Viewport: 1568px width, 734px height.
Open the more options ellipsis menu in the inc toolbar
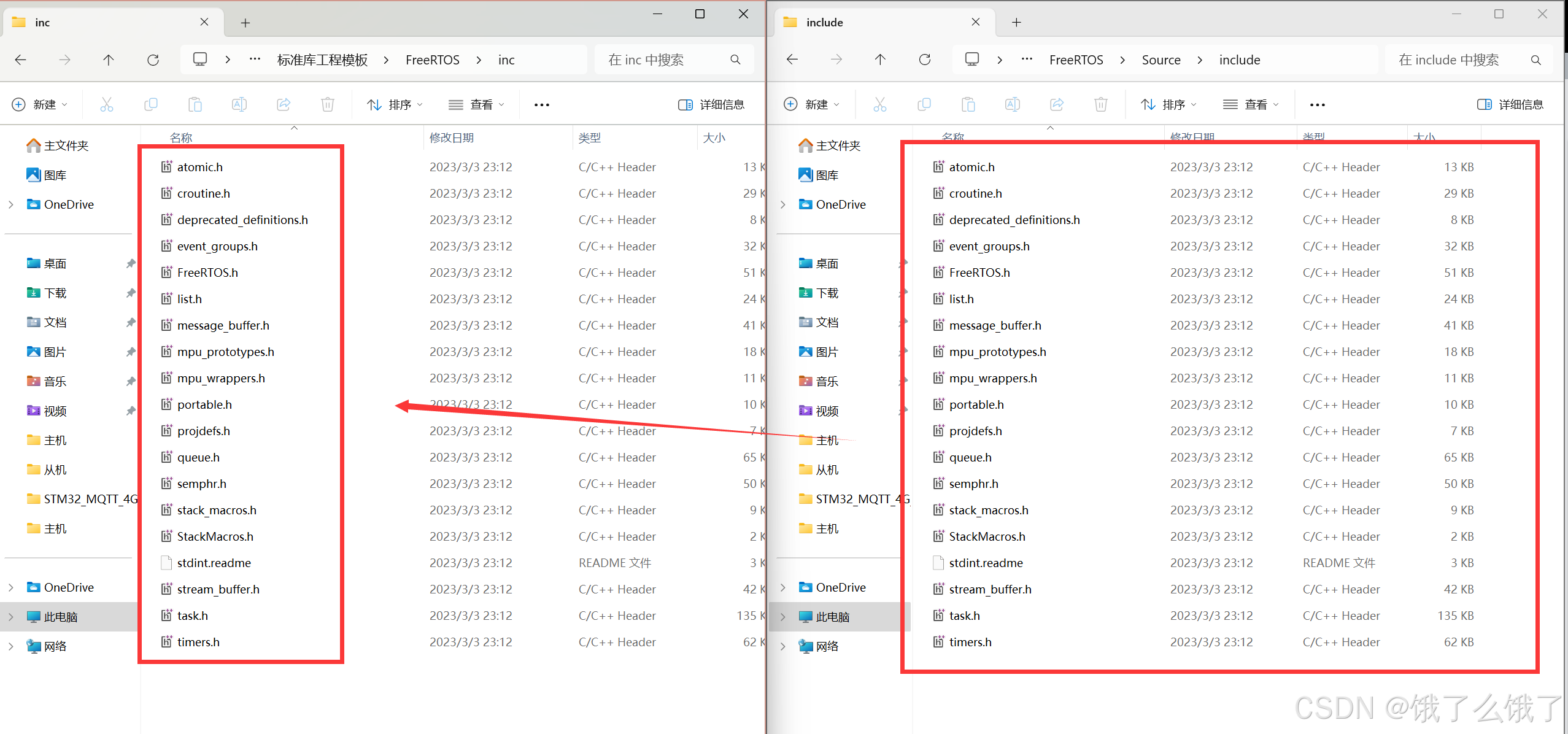point(542,104)
